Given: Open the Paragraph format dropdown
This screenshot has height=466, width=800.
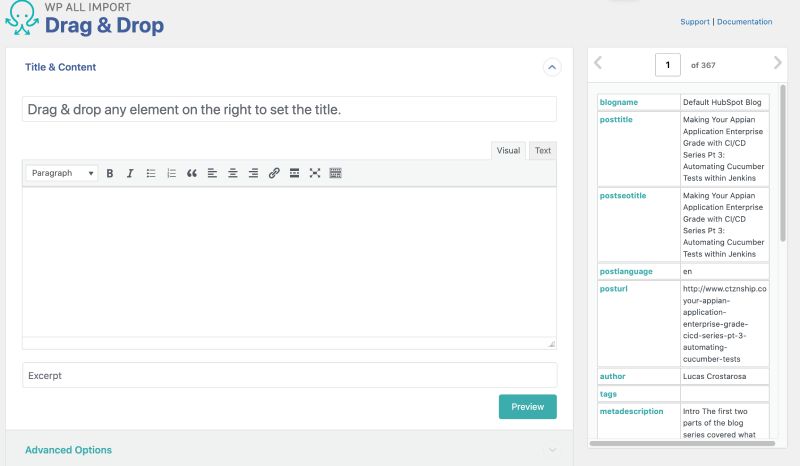Looking at the screenshot, I should 62,173.
